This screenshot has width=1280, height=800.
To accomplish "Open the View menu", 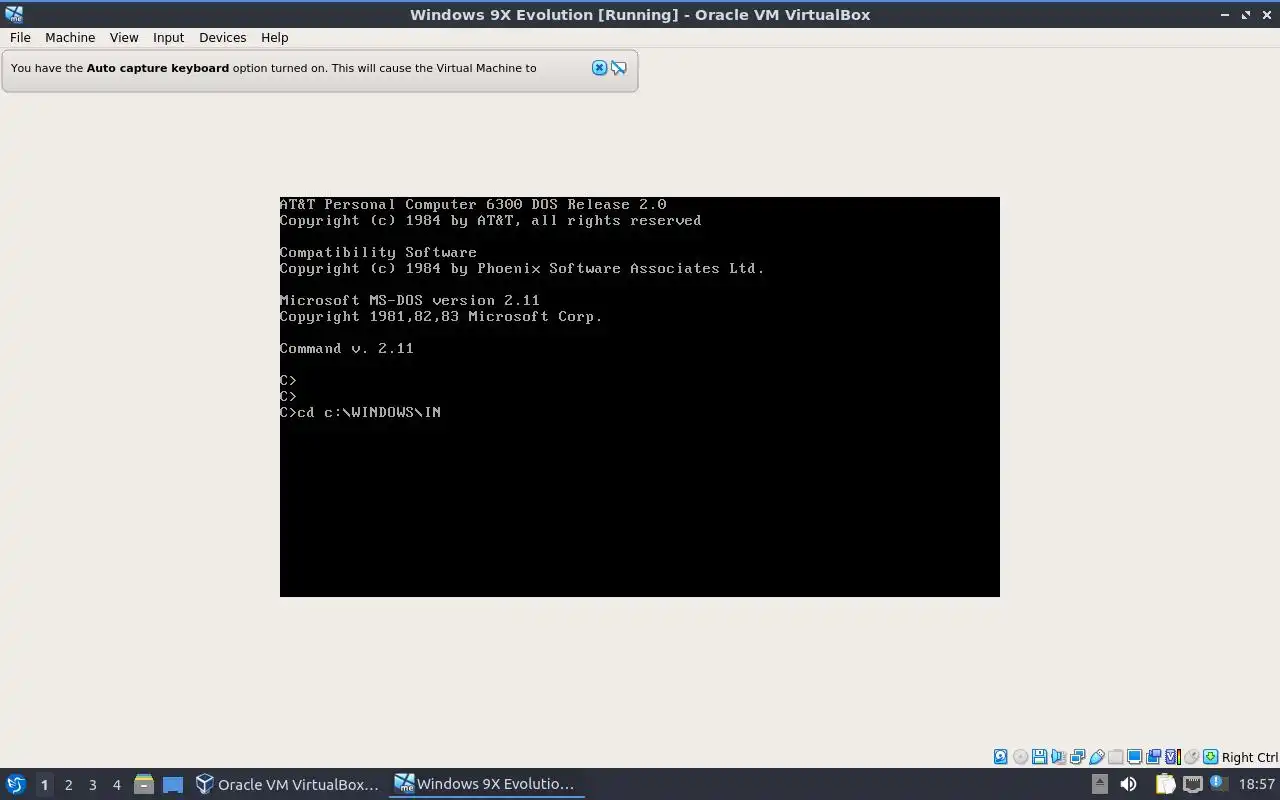I will click(124, 37).
